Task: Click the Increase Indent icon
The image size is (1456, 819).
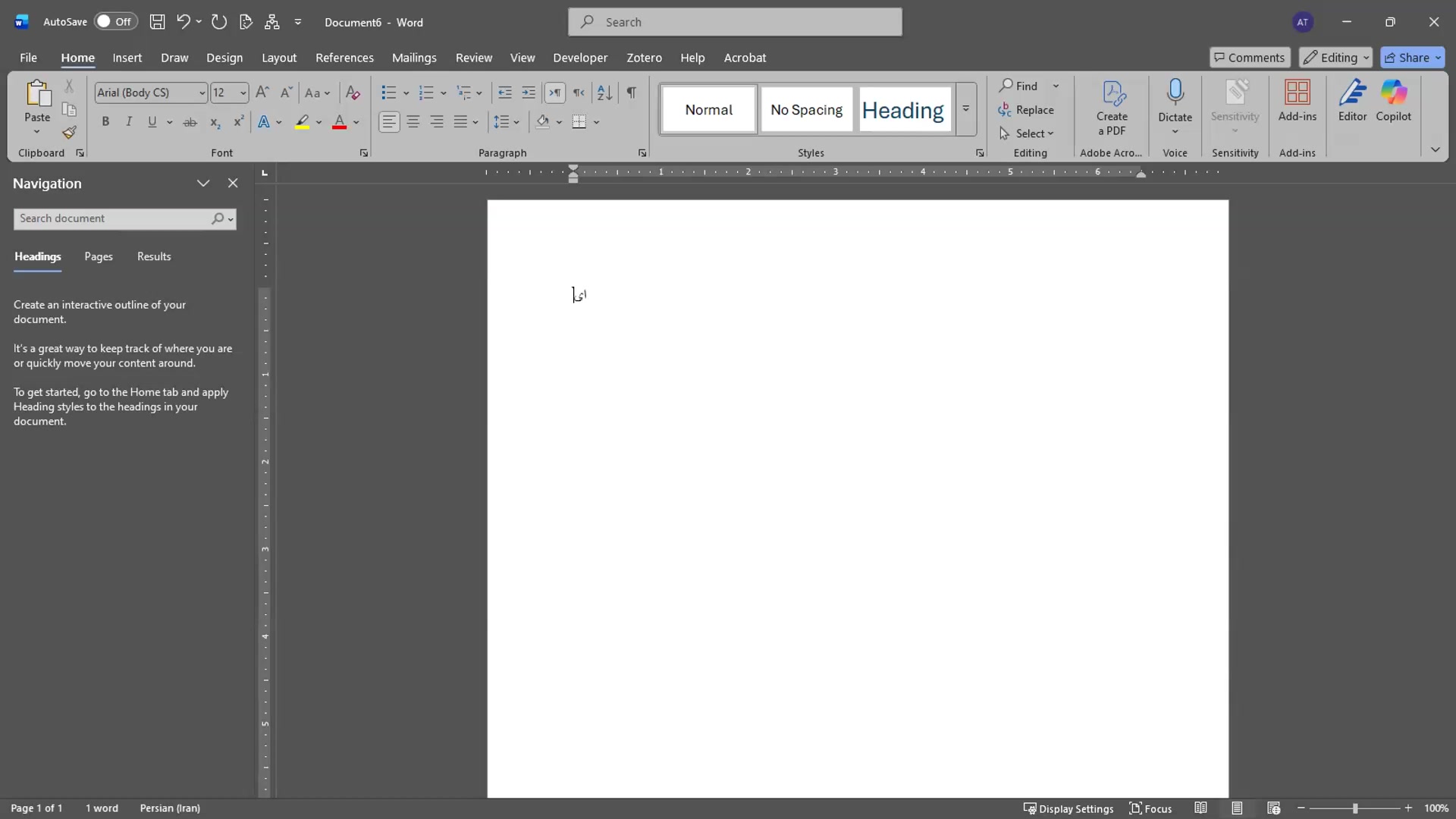Action: tap(529, 93)
